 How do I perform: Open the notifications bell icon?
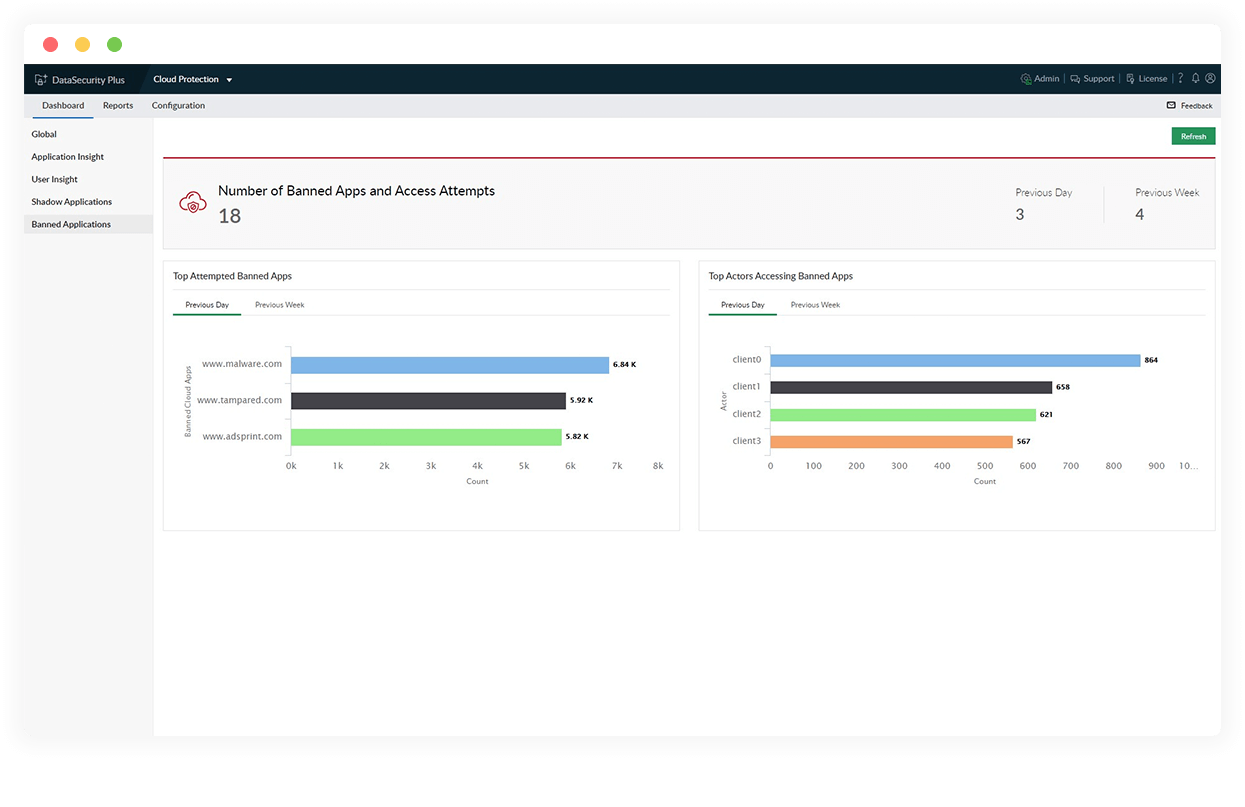[1195, 78]
